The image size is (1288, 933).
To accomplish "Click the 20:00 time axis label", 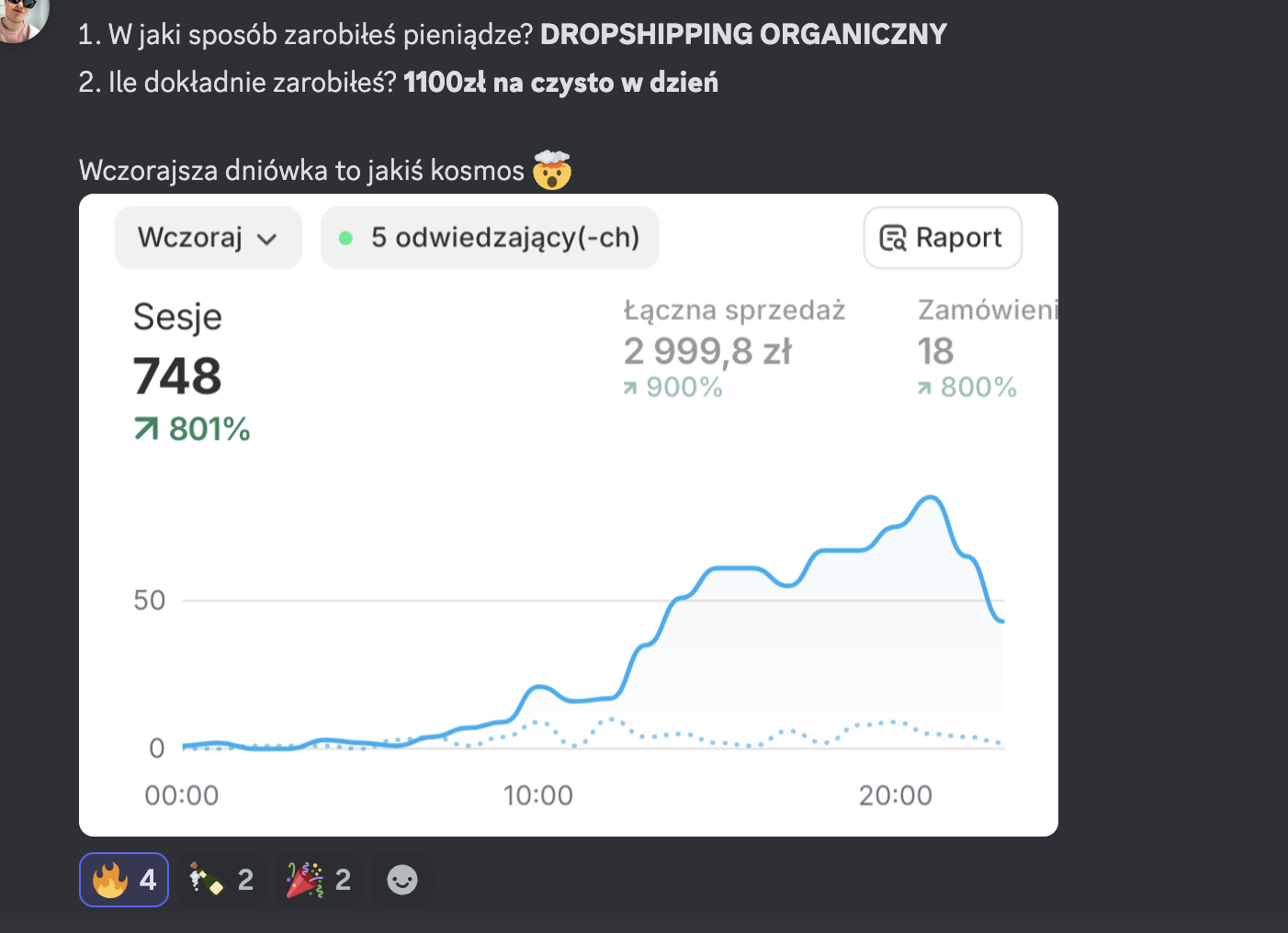I will (895, 795).
